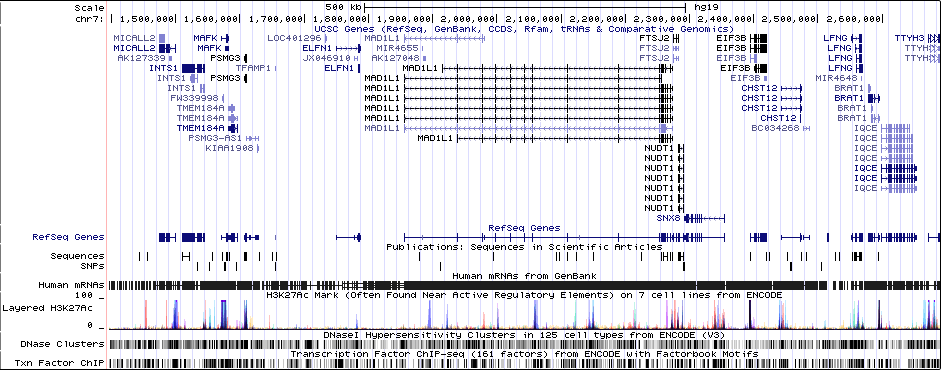Click the 1,500,000 position label
The image size is (941, 370).
(x=148, y=19)
